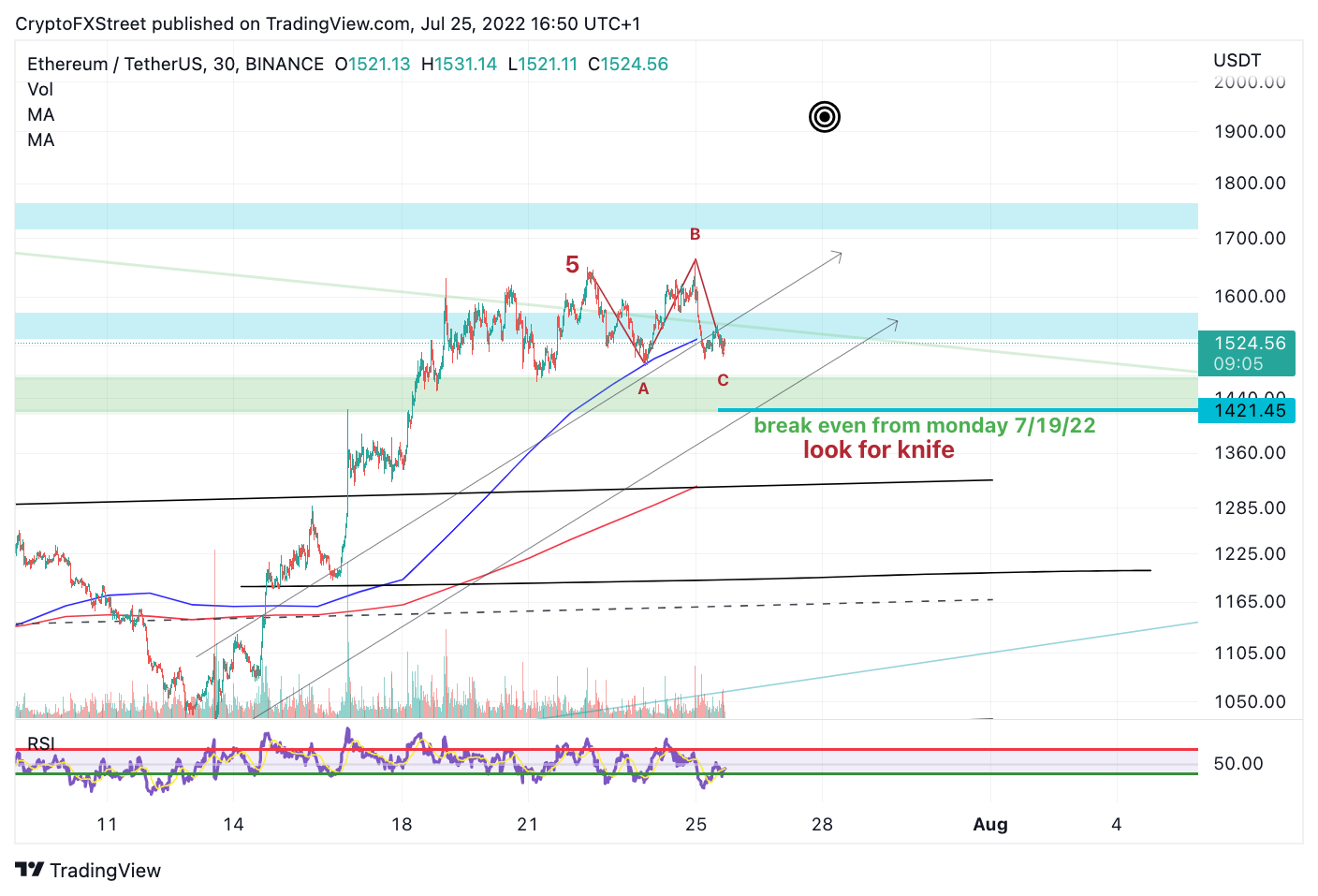Click the USDT label on the price scale
The height and width of the screenshot is (896, 1318).
coord(1237,59)
